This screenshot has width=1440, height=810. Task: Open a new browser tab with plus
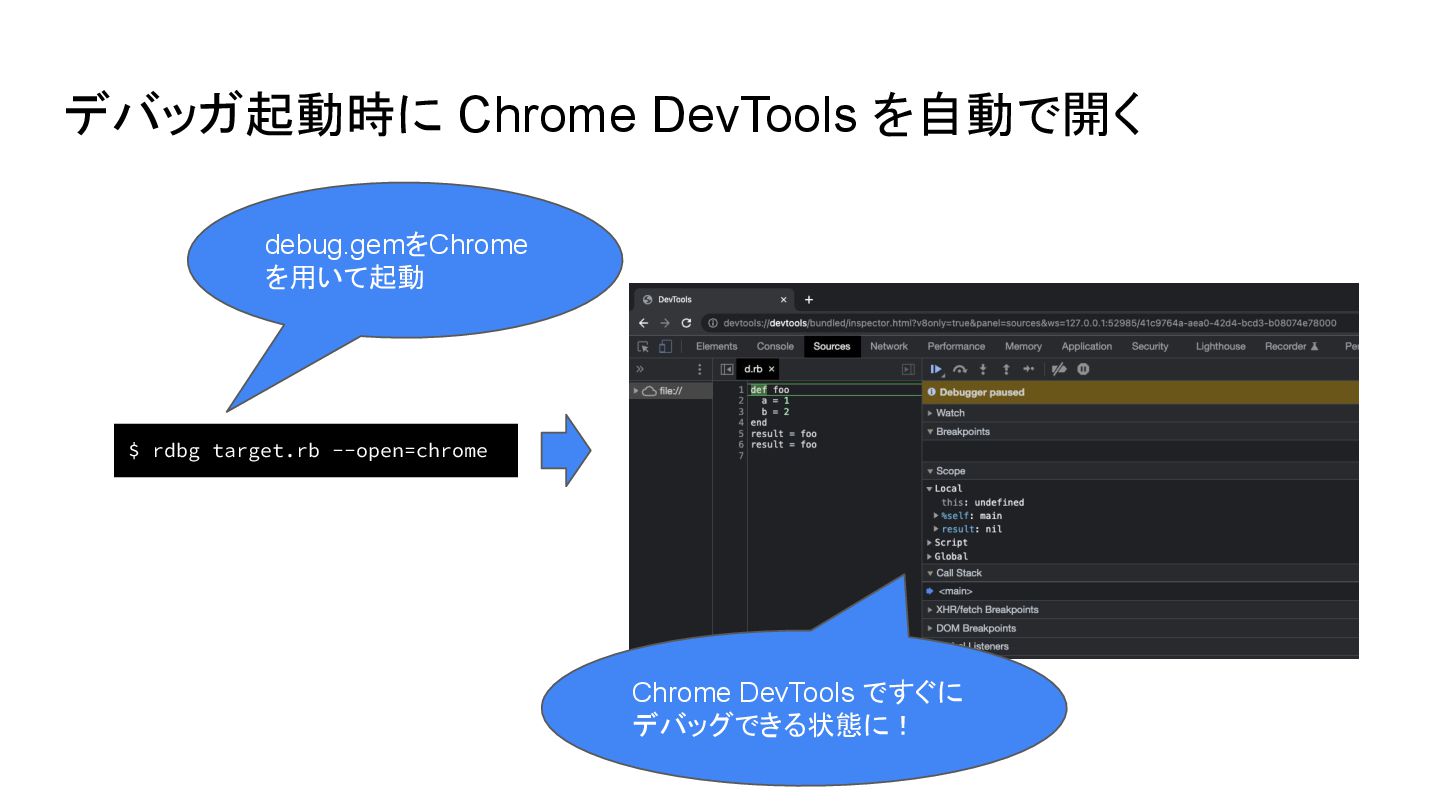(x=809, y=299)
